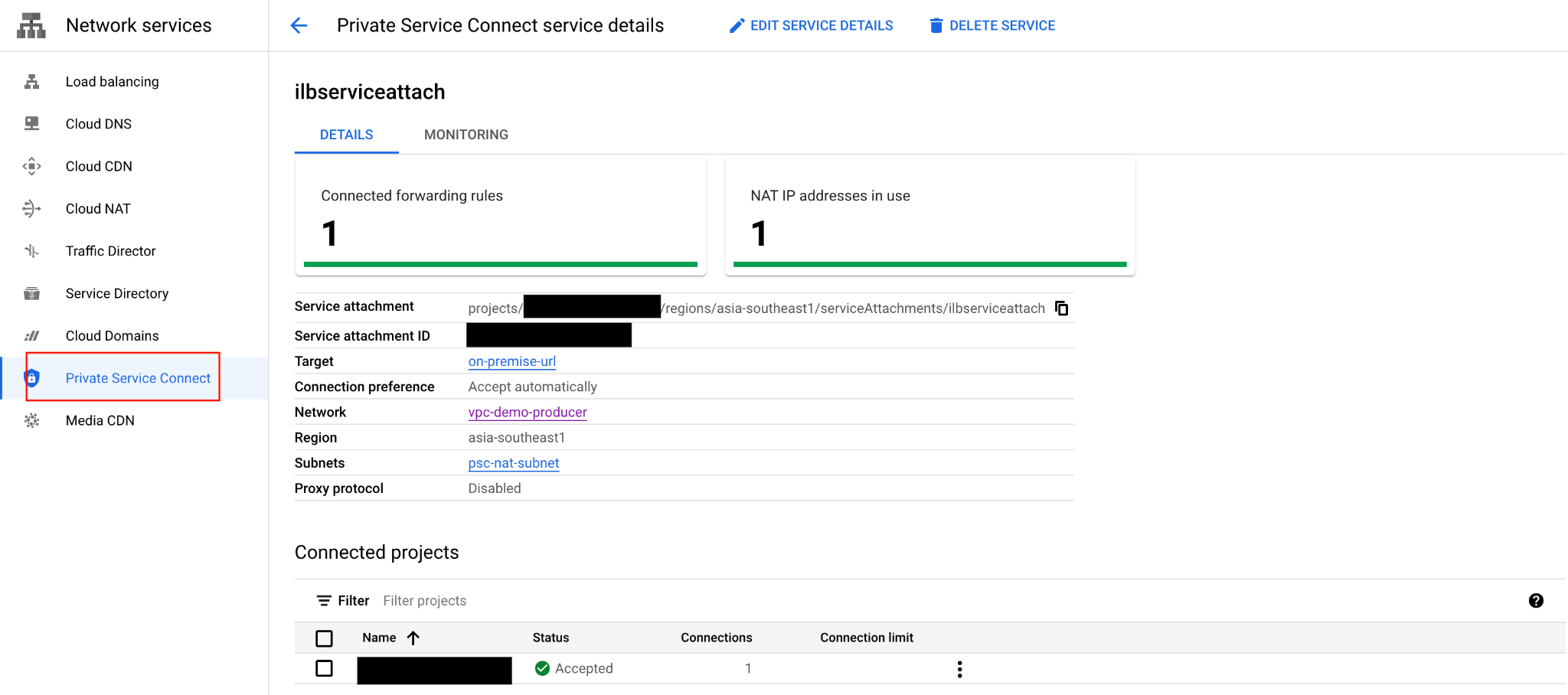
Task: Open the vpc-demo-producer network link
Action: pos(527,413)
